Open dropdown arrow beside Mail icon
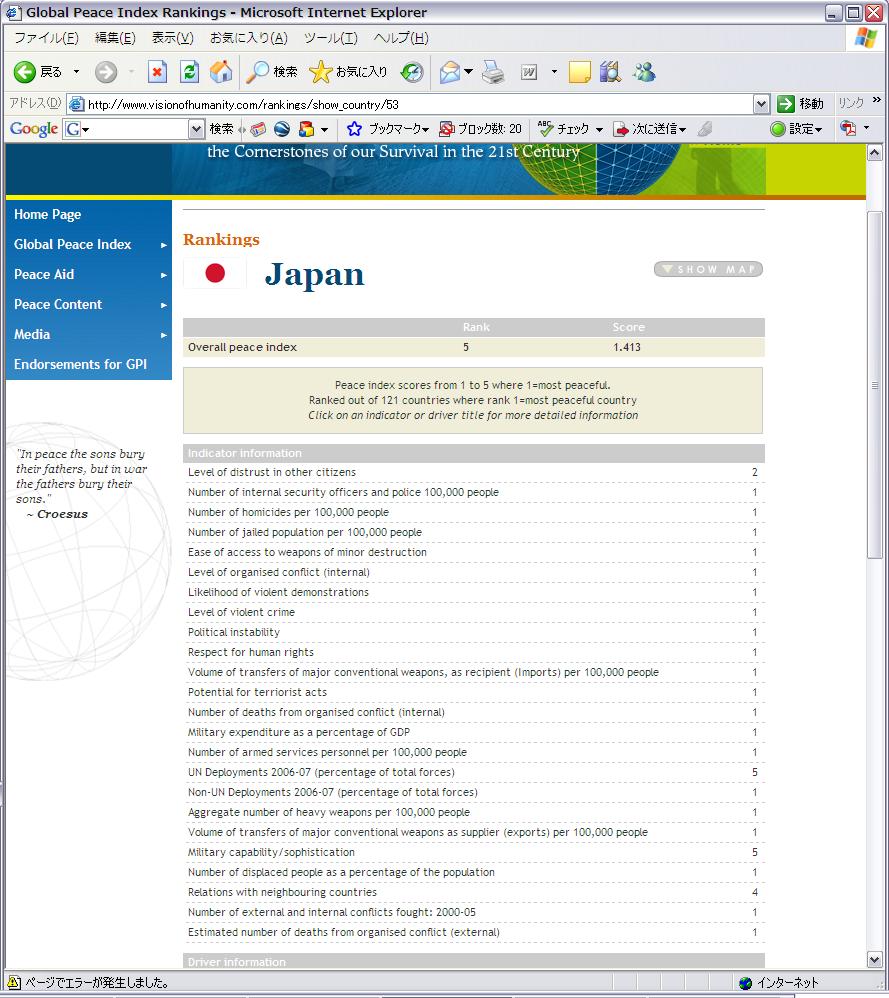This screenshot has width=889, height=998. coord(468,72)
